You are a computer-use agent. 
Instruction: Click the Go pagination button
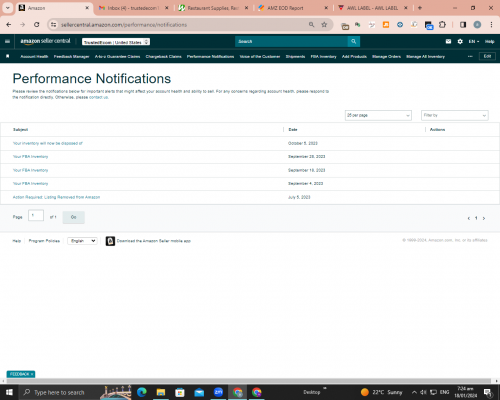[x=74, y=217]
